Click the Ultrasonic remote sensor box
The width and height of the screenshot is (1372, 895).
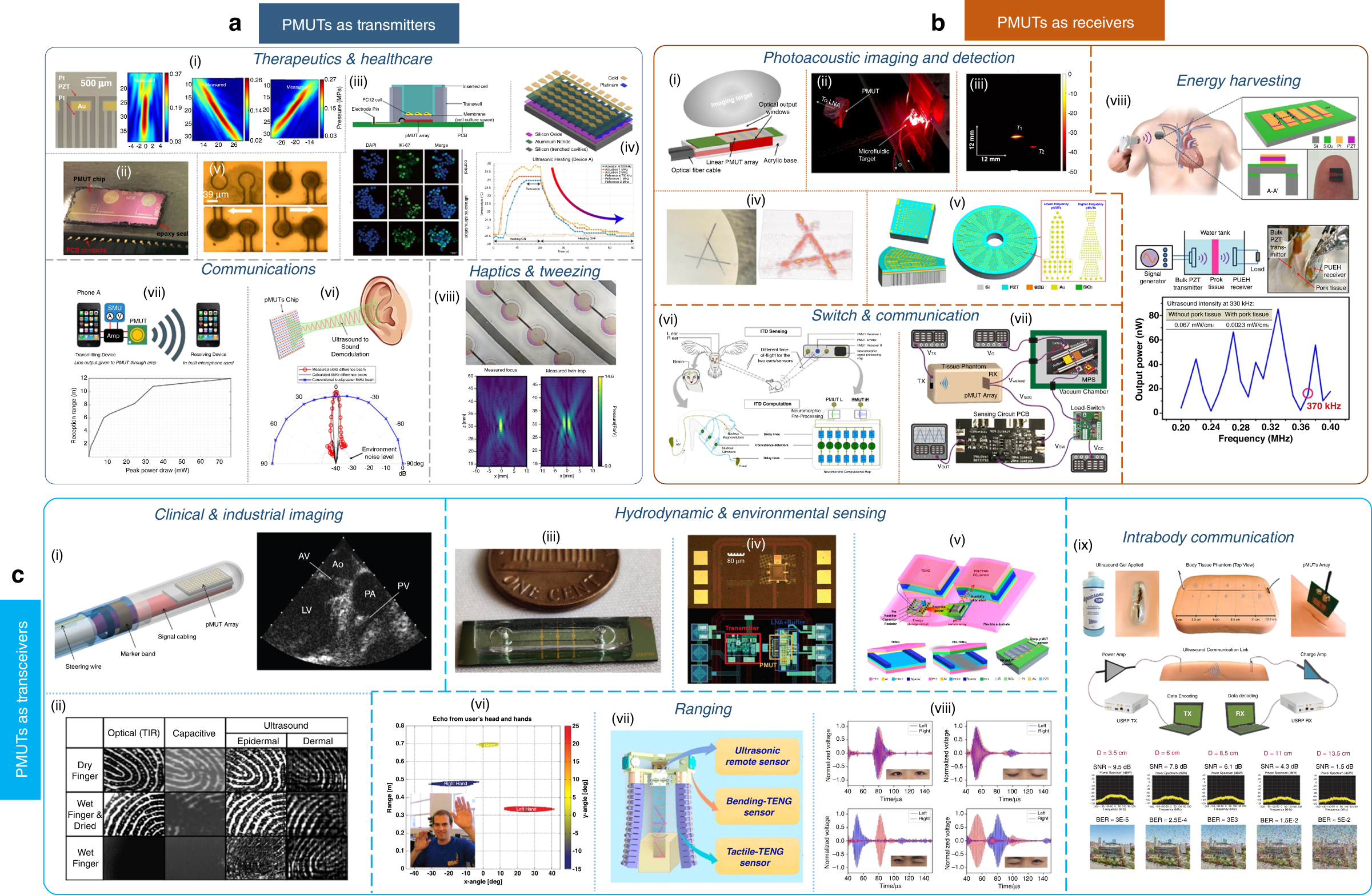(757, 756)
